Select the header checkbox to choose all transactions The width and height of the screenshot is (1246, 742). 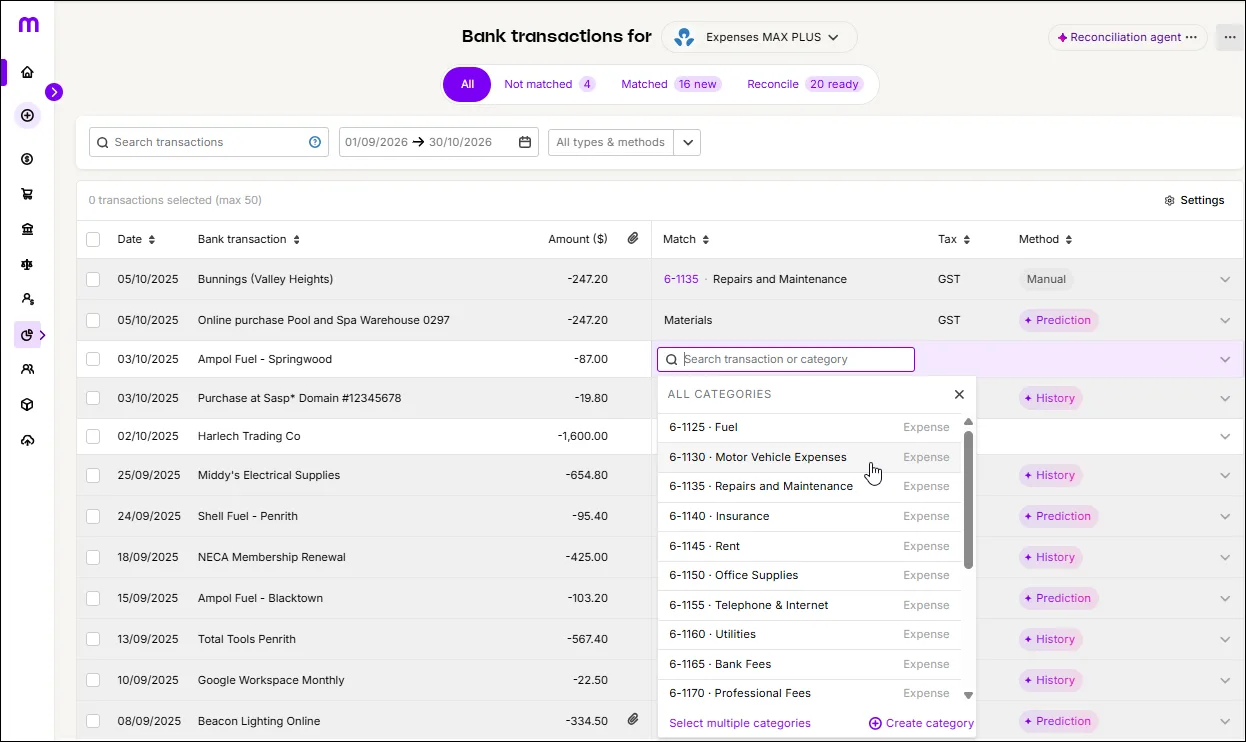click(93, 239)
